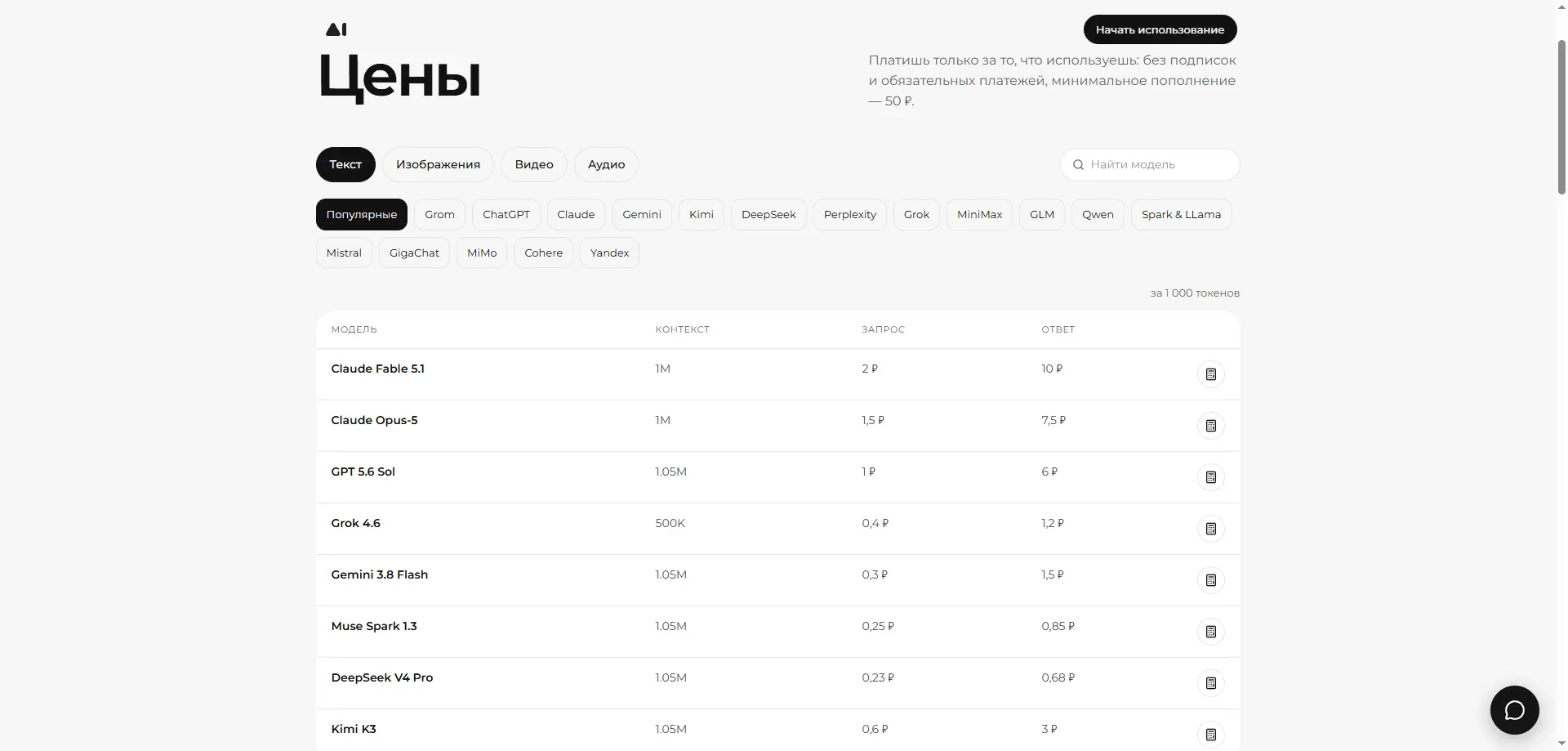Click the AI logo in the header
The height and width of the screenshot is (751, 1568).
click(x=336, y=29)
